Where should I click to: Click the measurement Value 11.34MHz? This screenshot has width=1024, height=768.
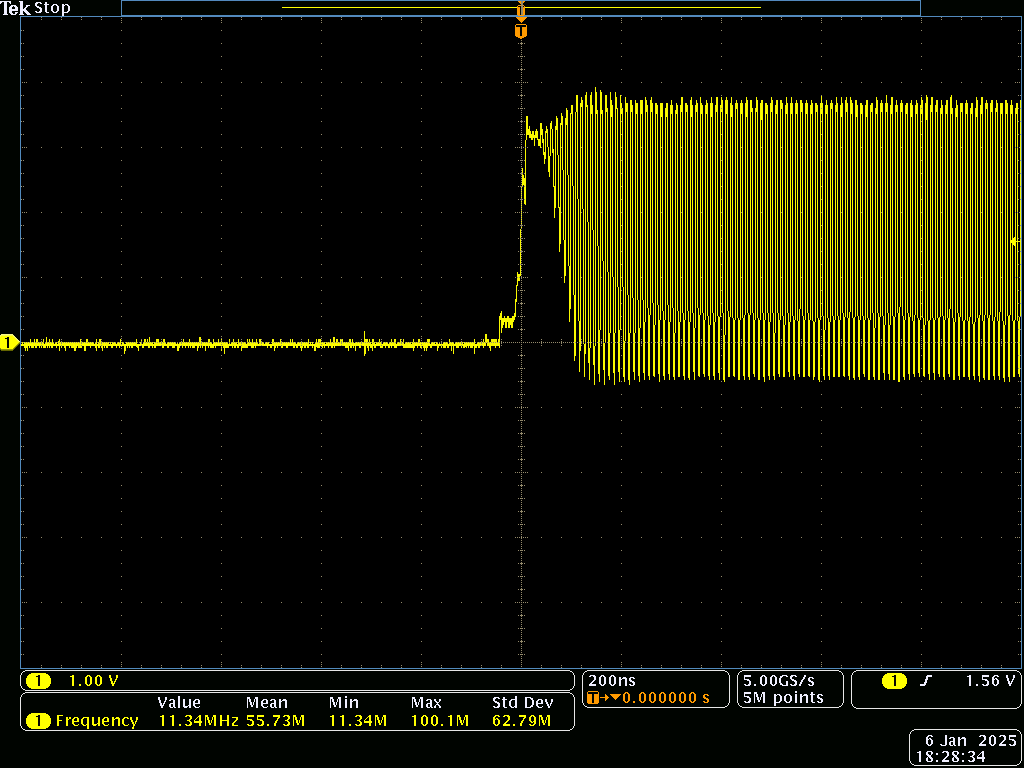tap(199, 721)
